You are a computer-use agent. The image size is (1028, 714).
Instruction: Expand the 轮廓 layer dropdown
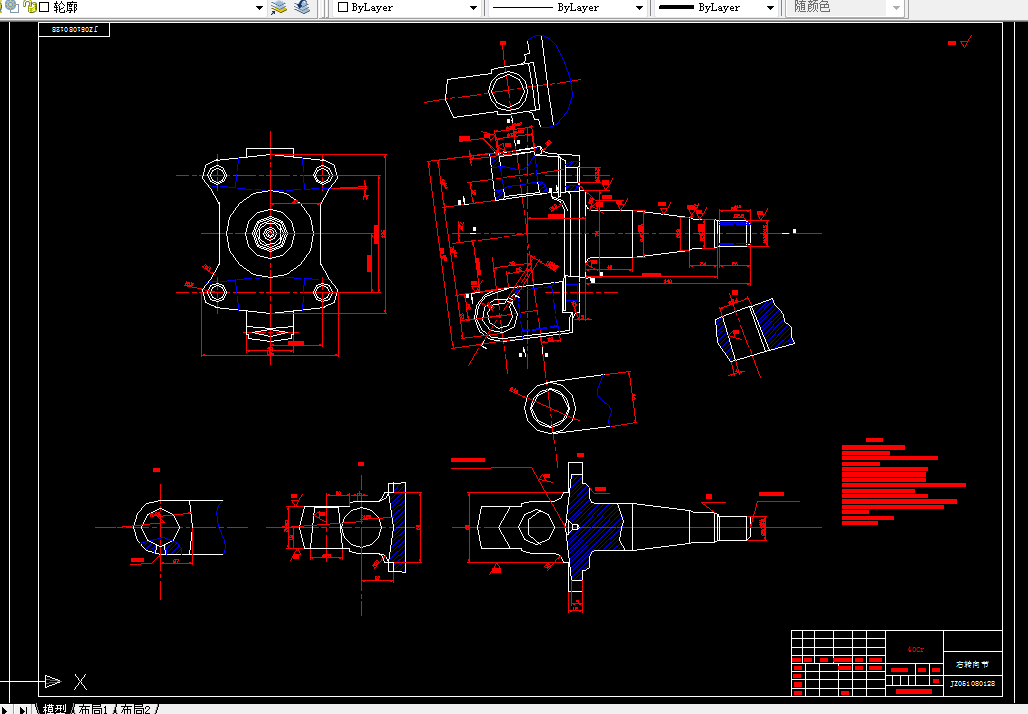tap(259, 8)
